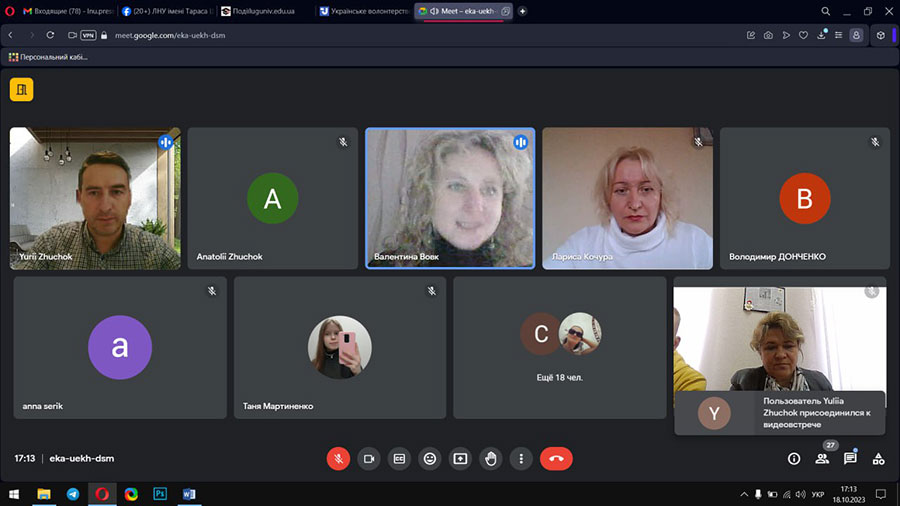Image resolution: width=900 pixels, height=506 pixels.
Task: Open Photoshop from the taskbar
Action: (160, 494)
